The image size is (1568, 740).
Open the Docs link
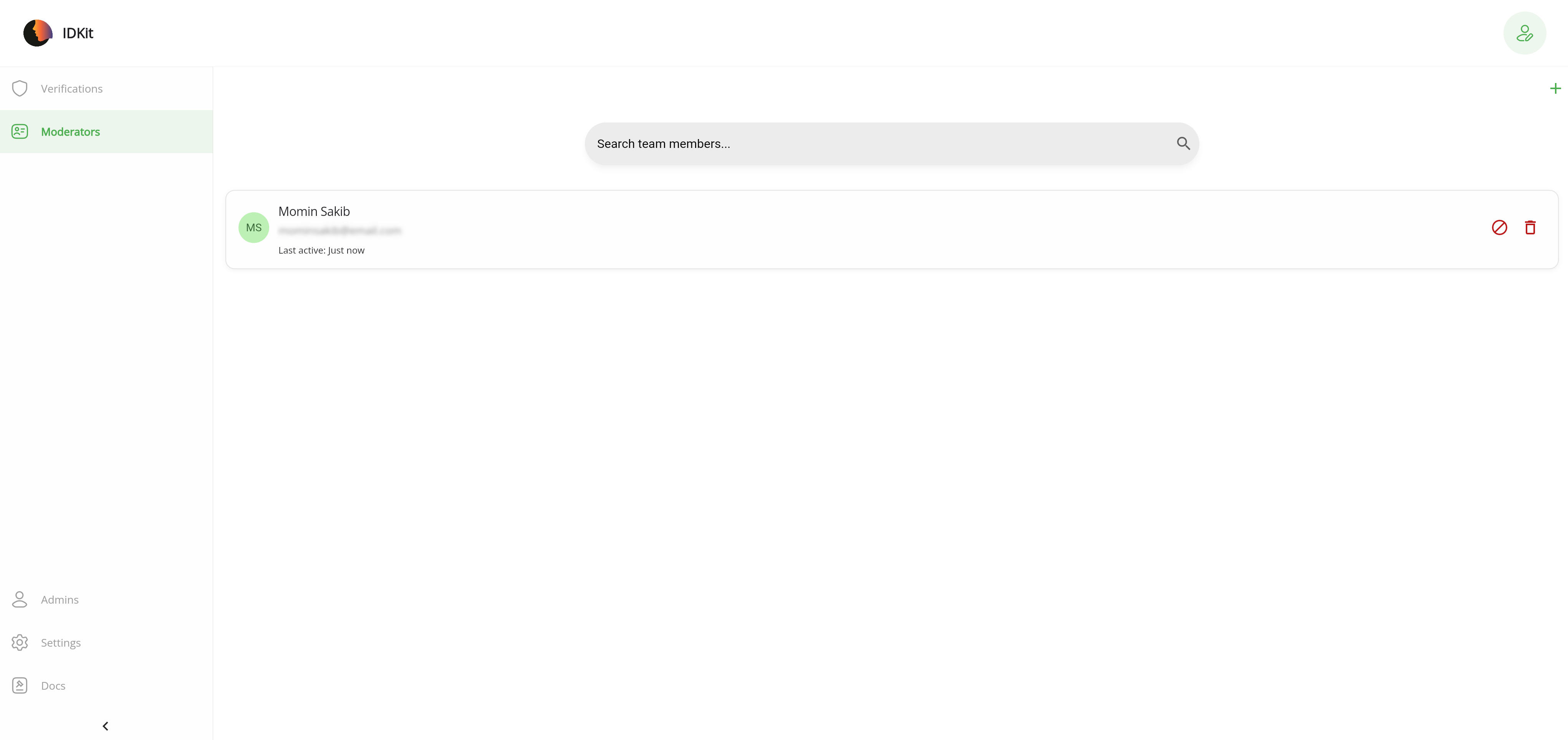(53, 686)
